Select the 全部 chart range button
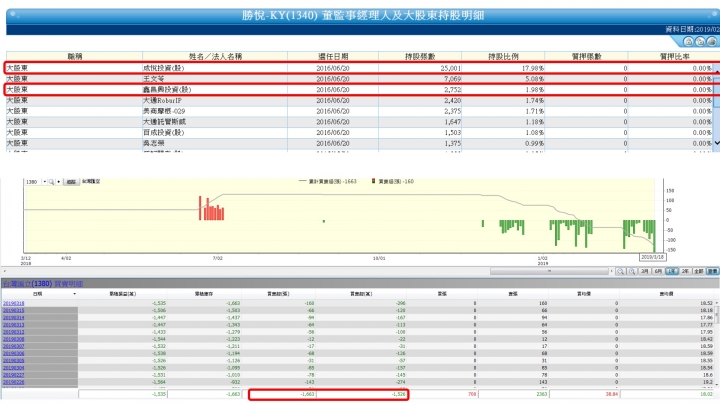Screen dimensions: 720x405 [699, 271]
